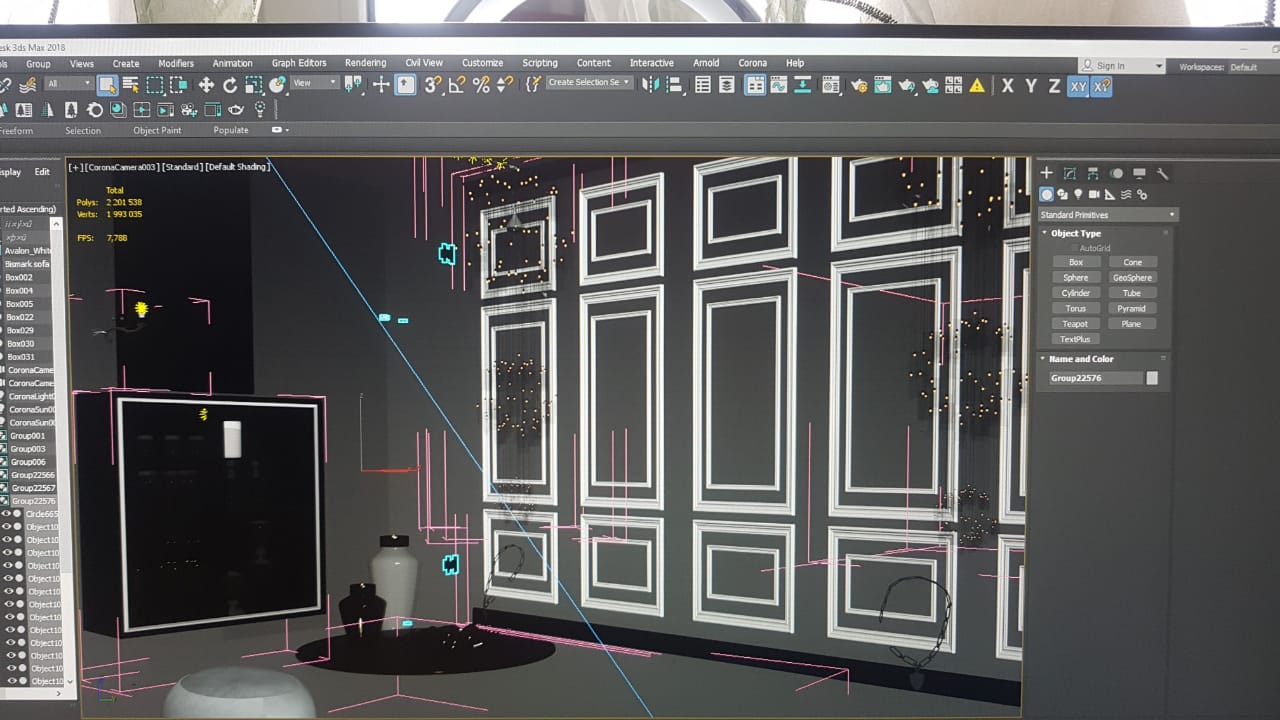Click the Sphere primitive button
Viewport: 1280px width, 720px height.
[1076, 278]
